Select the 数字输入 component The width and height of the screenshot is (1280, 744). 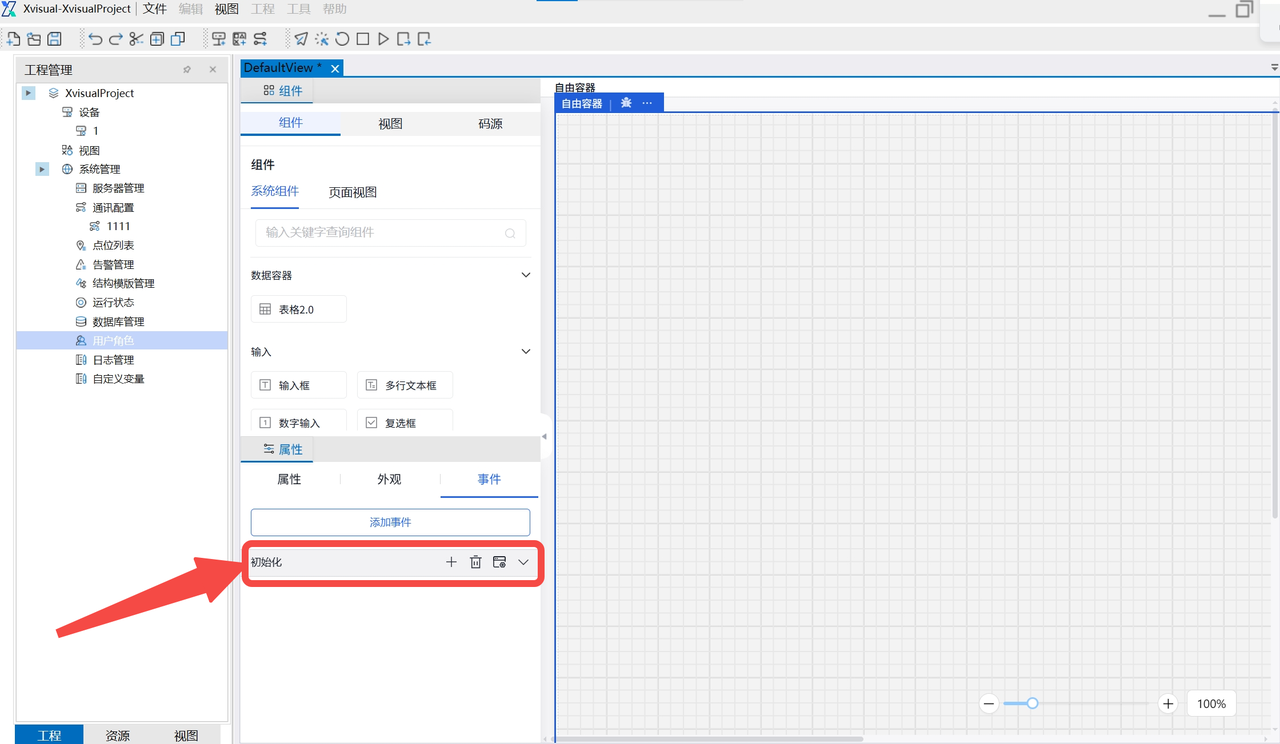299,423
